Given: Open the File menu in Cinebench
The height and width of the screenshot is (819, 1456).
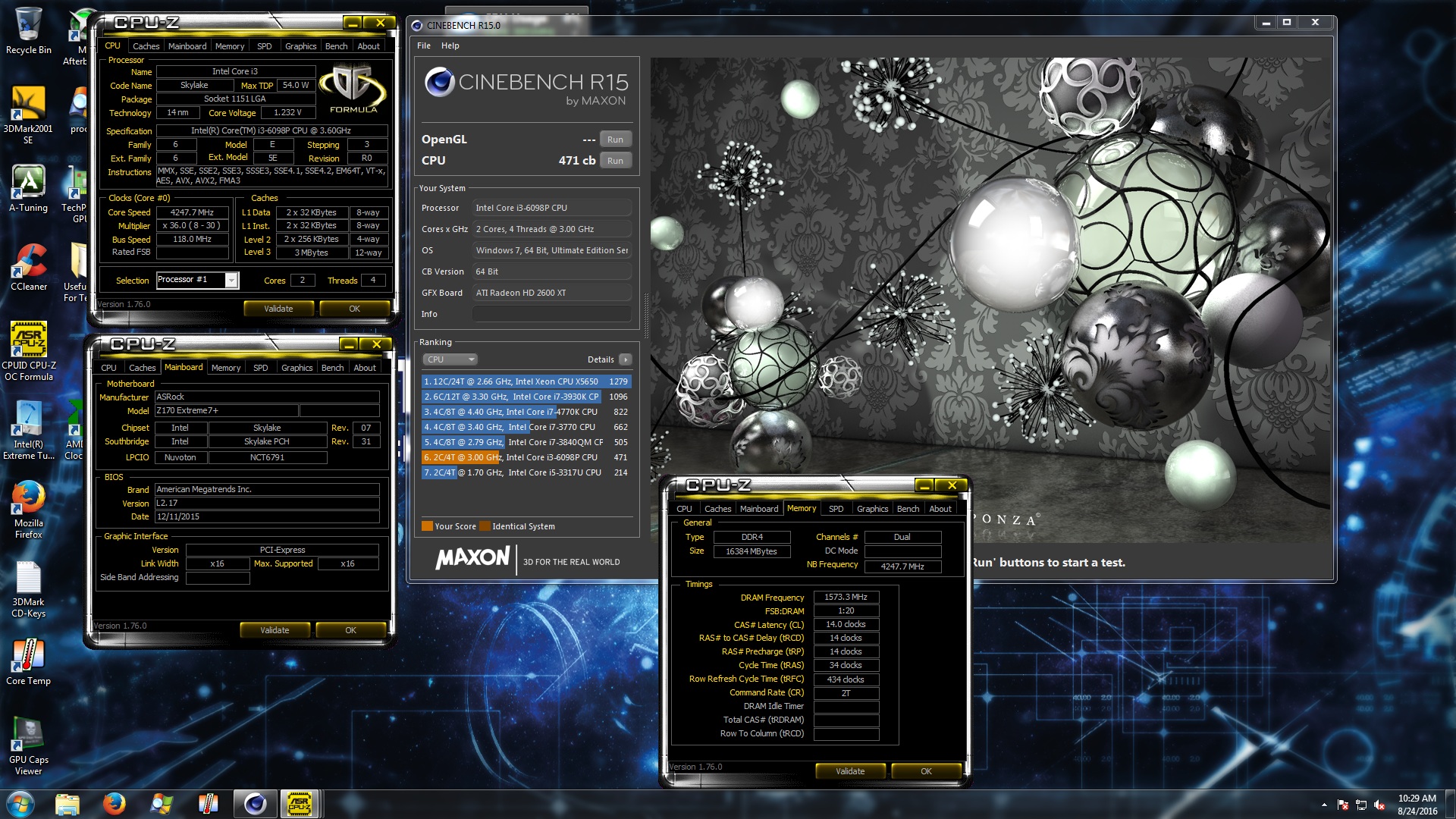Looking at the screenshot, I should point(424,45).
